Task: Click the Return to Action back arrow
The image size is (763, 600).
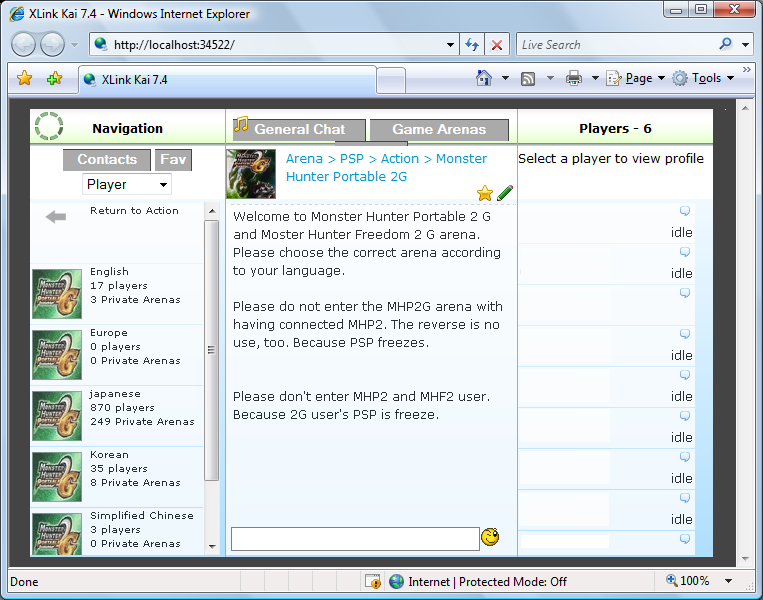Action: pyautogui.click(x=56, y=217)
